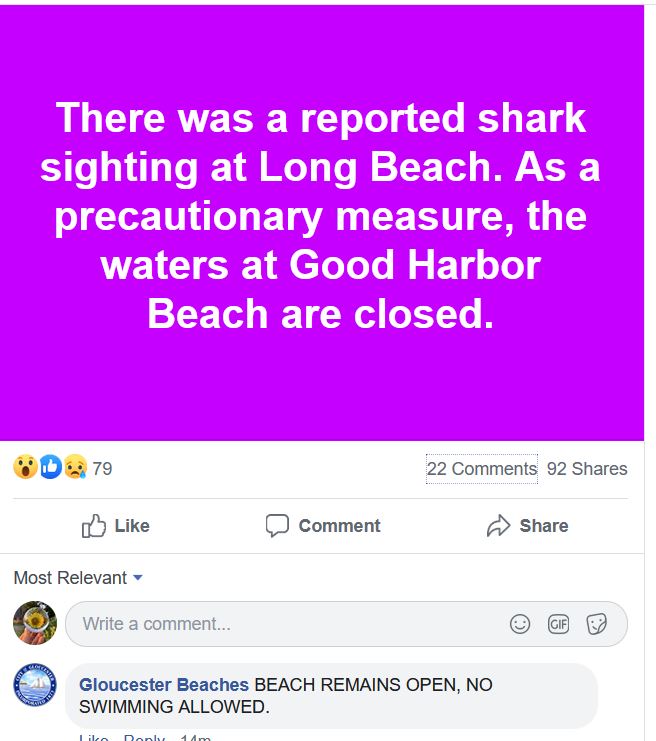Open the GIF picker in comment box
Viewport: 656px width, 741px height.
tap(558, 624)
